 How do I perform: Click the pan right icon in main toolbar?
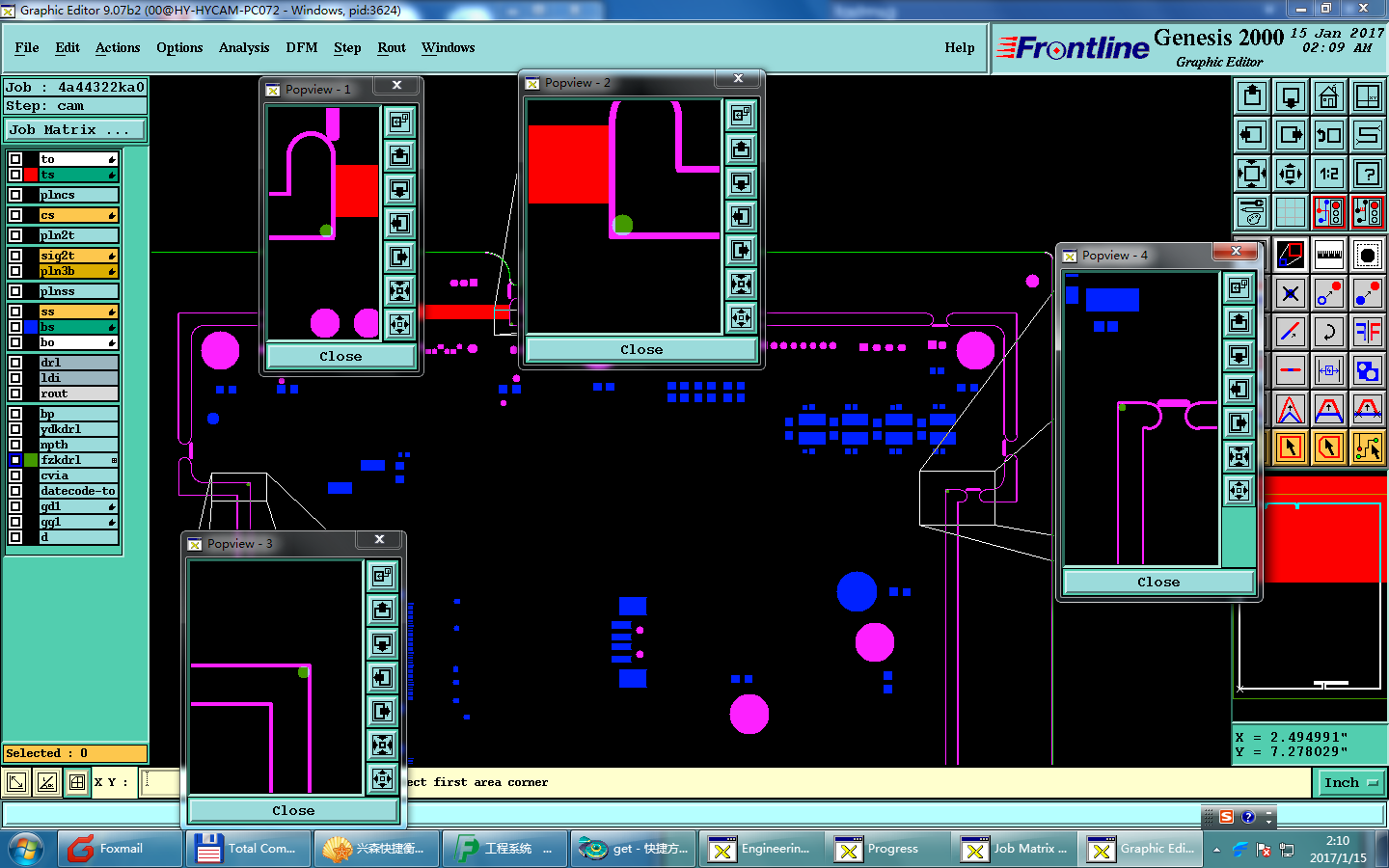coord(1291,135)
